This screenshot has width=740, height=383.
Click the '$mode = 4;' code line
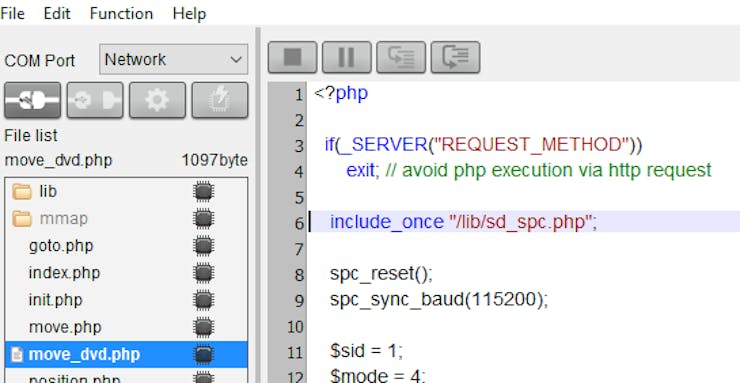[378, 376]
